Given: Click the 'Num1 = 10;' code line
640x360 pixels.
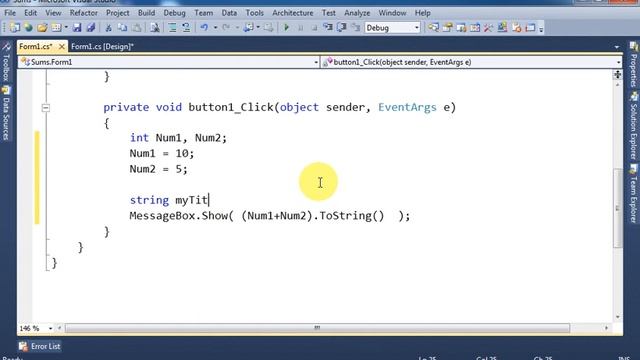Looking at the screenshot, I should coord(162,154).
